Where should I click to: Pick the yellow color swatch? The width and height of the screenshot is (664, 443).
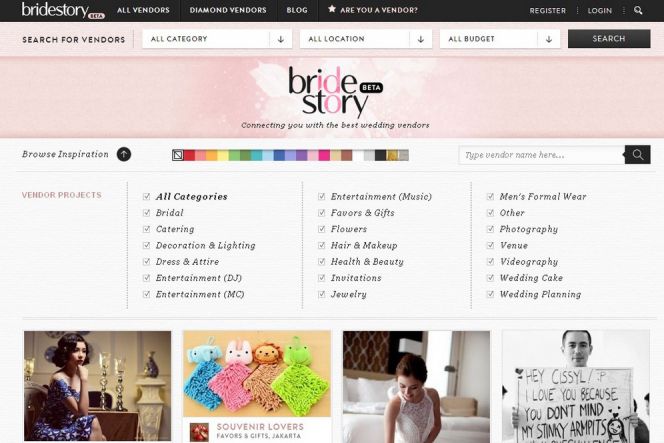coord(223,155)
